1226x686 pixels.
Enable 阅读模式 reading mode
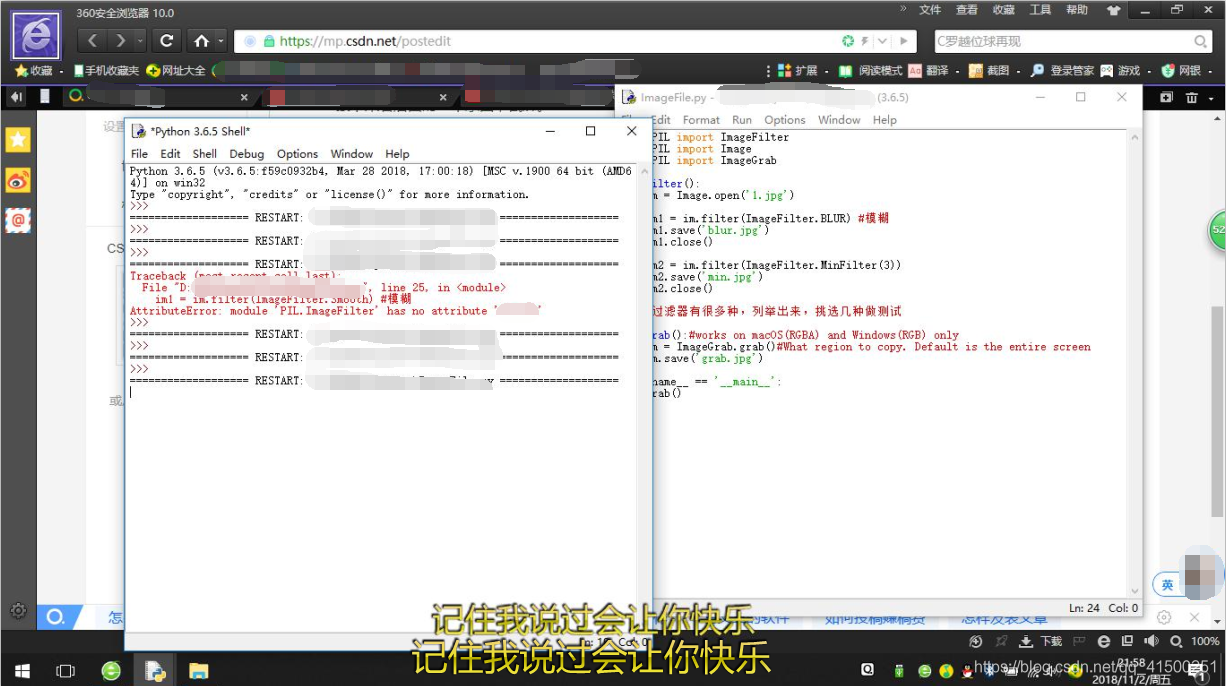pyautogui.click(x=871, y=71)
